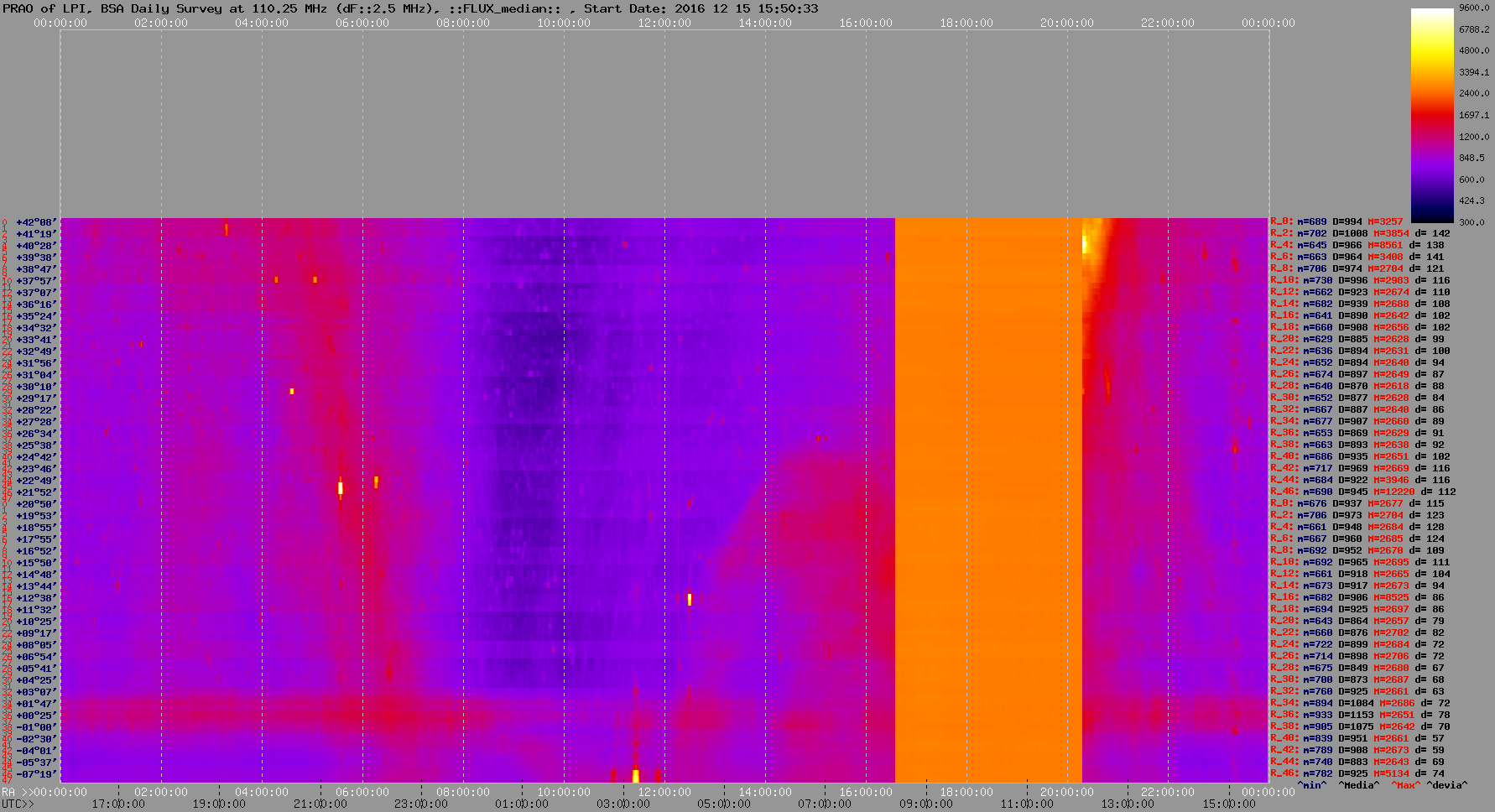Click the UTC axis label 07:00:00

(825, 804)
